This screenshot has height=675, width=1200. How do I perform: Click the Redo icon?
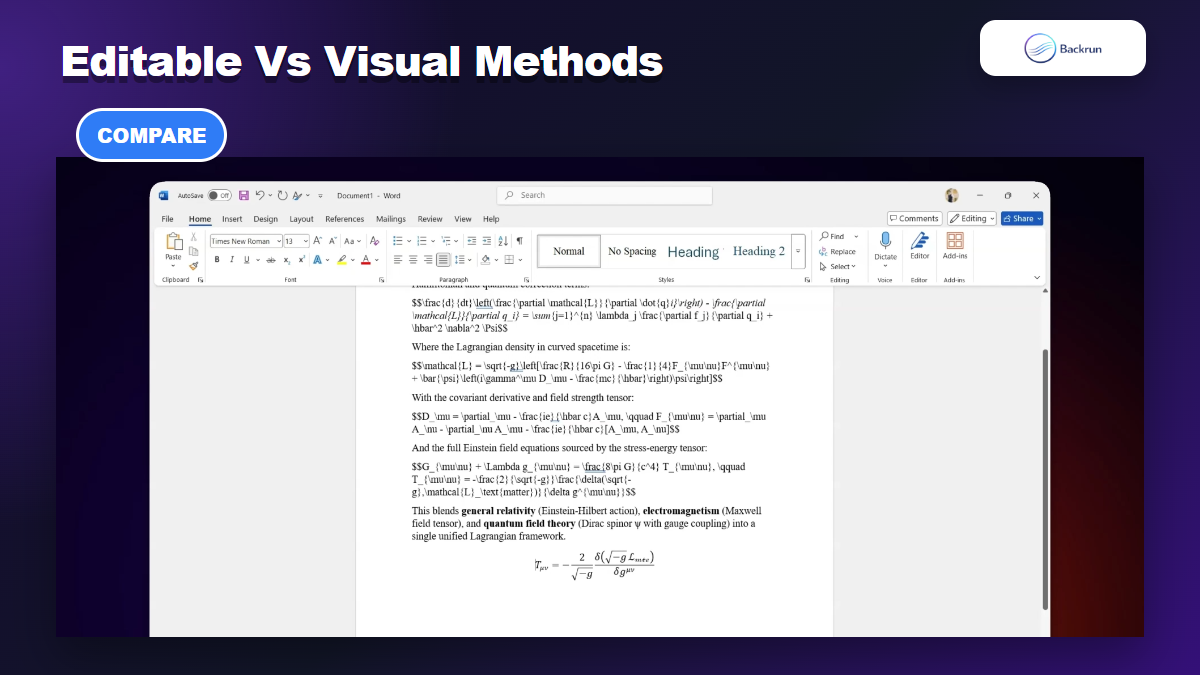(x=282, y=195)
